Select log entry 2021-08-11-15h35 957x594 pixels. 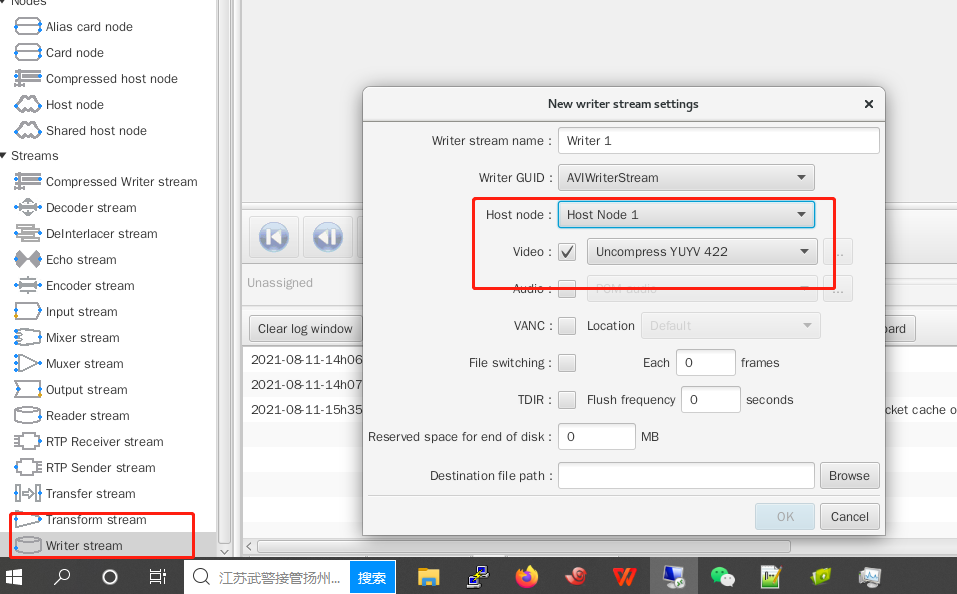306,410
